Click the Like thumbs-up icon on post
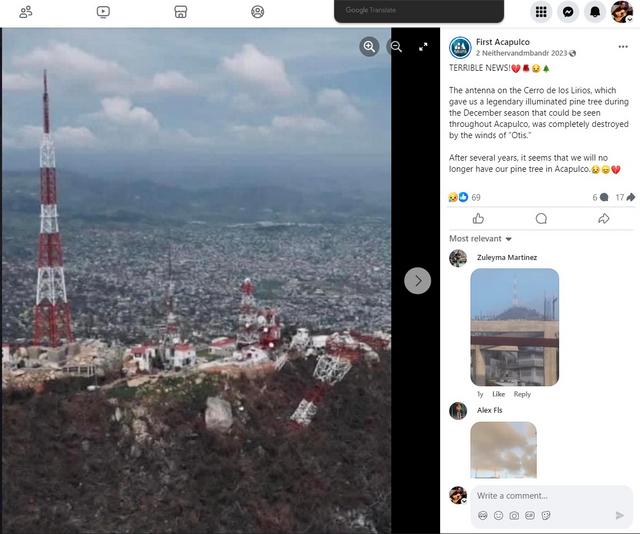 pos(478,218)
